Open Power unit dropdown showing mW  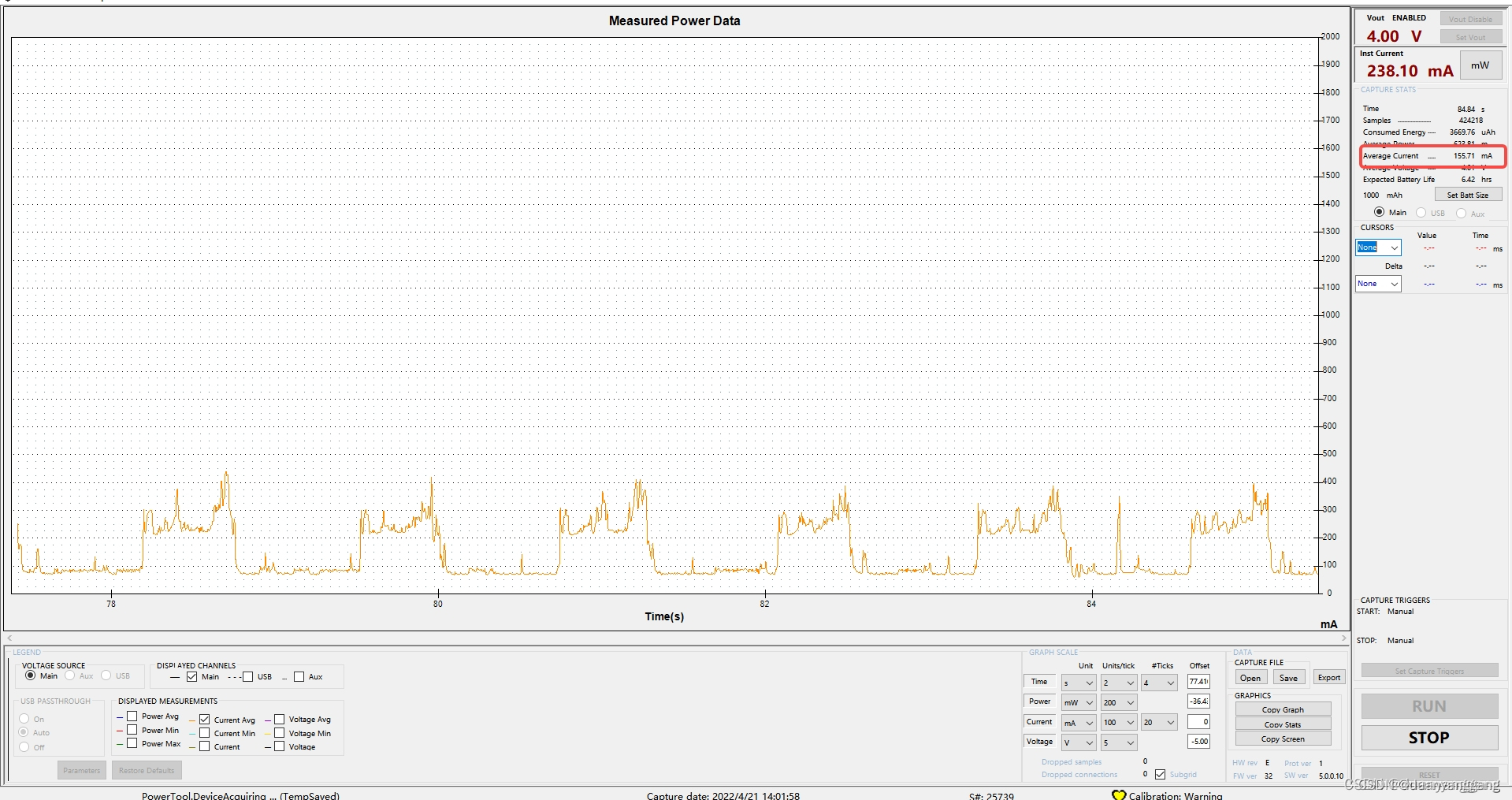[x=1079, y=702]
